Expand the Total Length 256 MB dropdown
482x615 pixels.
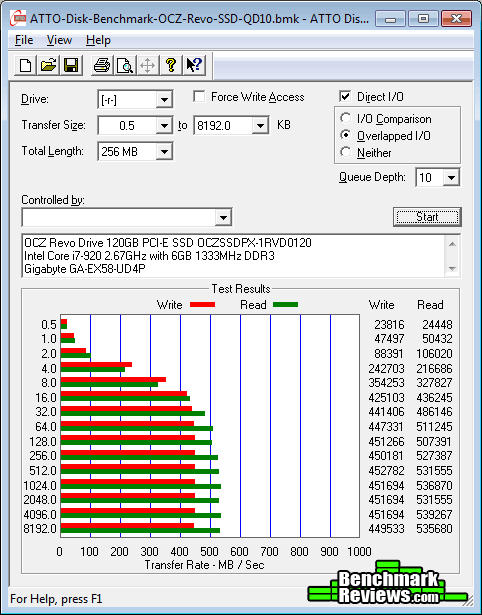click(x=164, y=151)
